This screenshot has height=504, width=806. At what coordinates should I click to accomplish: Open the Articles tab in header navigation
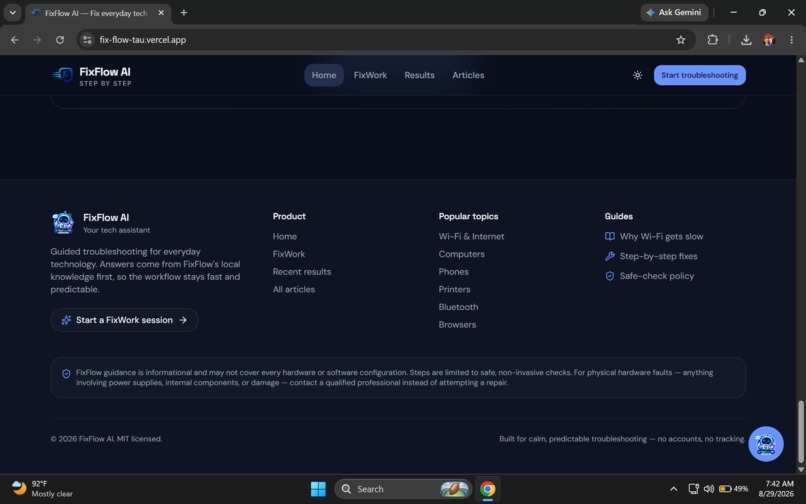(x=468, y=75)
